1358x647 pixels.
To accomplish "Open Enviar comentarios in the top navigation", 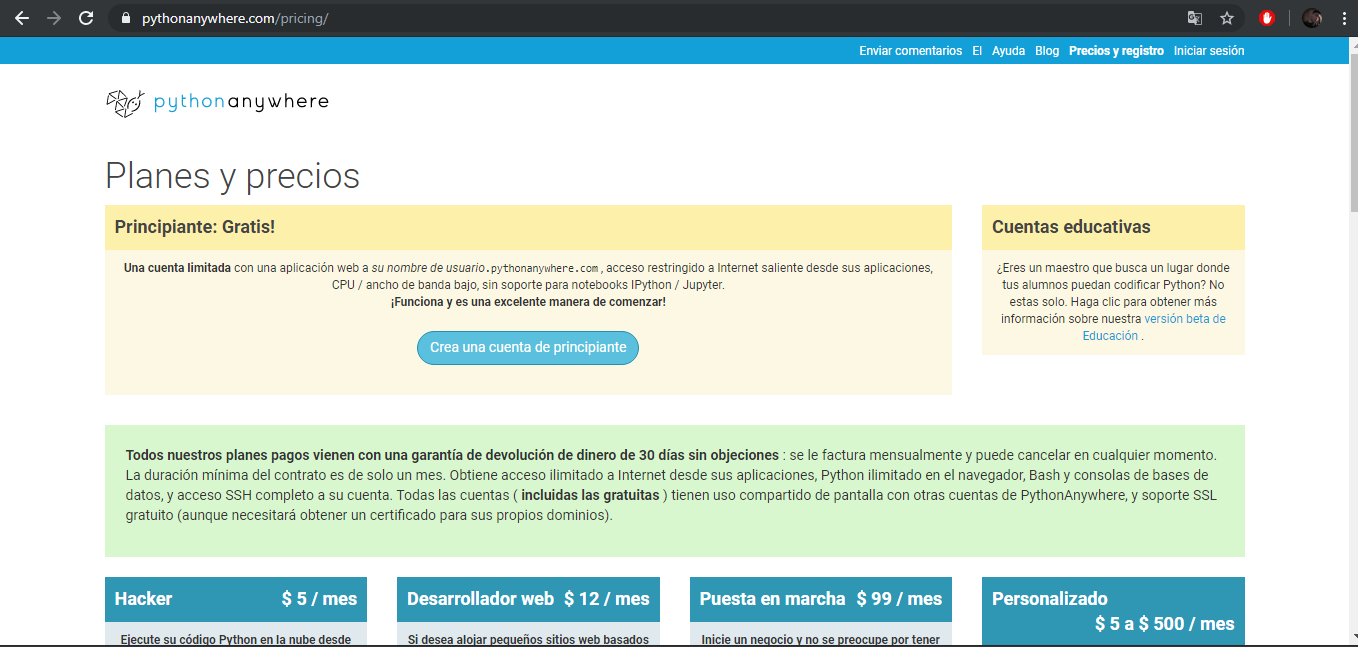I will [x=910, y=51].
